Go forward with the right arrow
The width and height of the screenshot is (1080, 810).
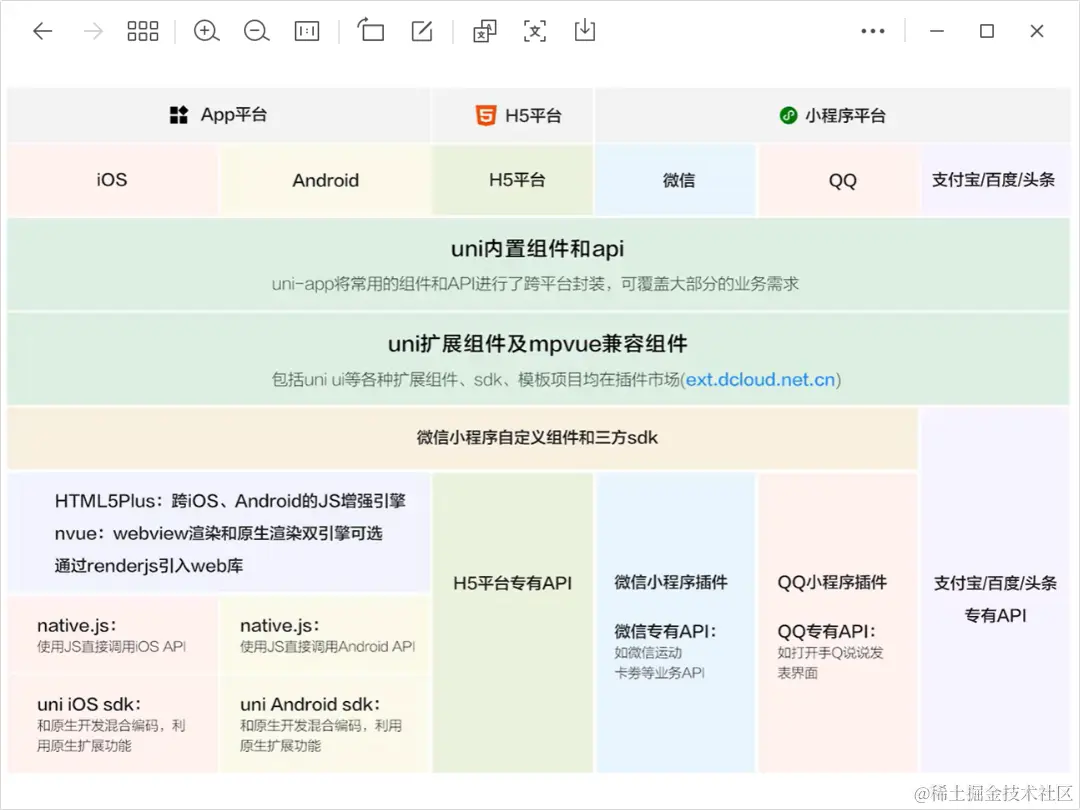coord(92,31)
